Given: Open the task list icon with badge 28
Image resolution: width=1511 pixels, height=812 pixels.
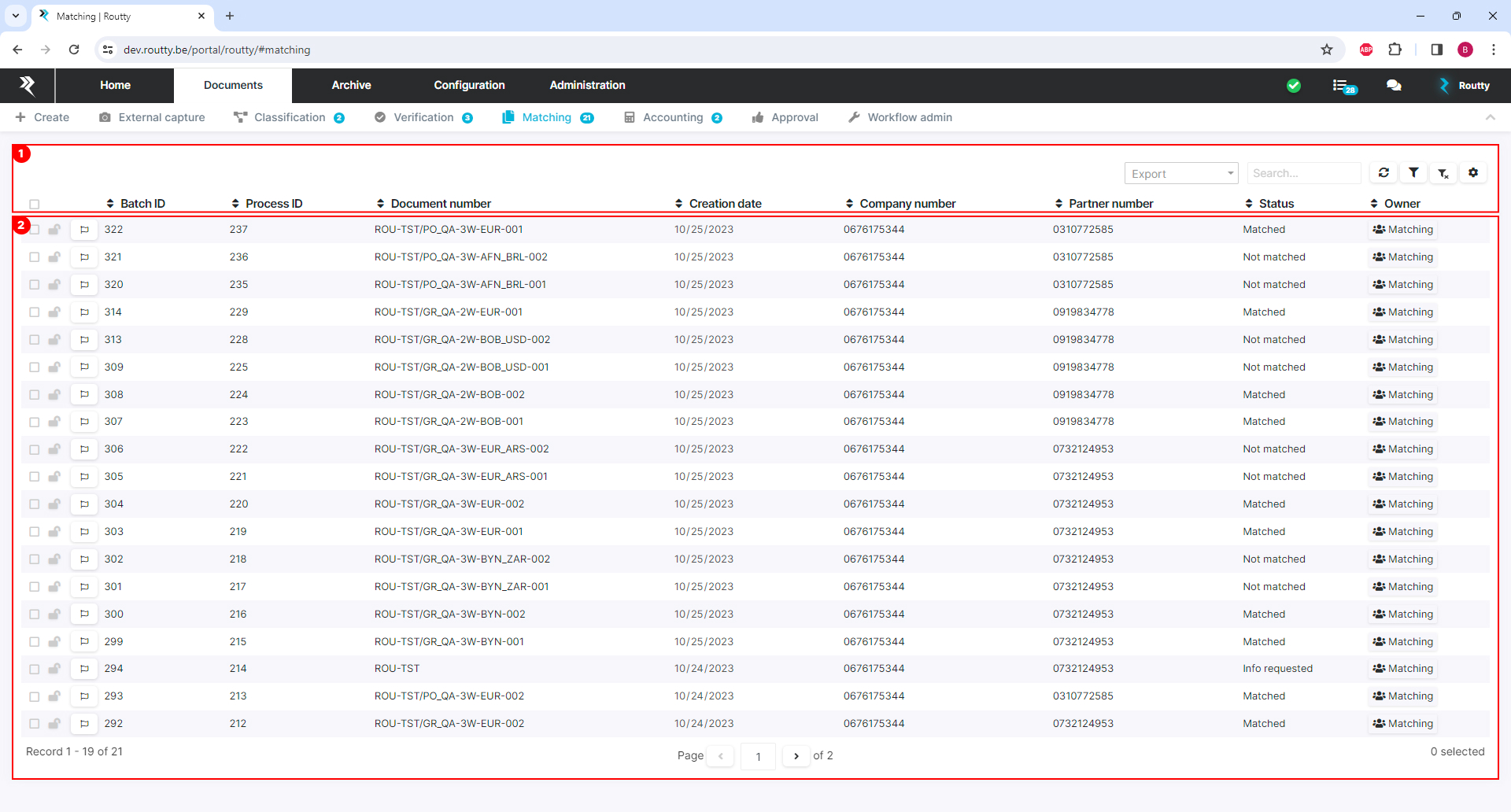Looking at the screenshot, I should tap(1344, 86).
